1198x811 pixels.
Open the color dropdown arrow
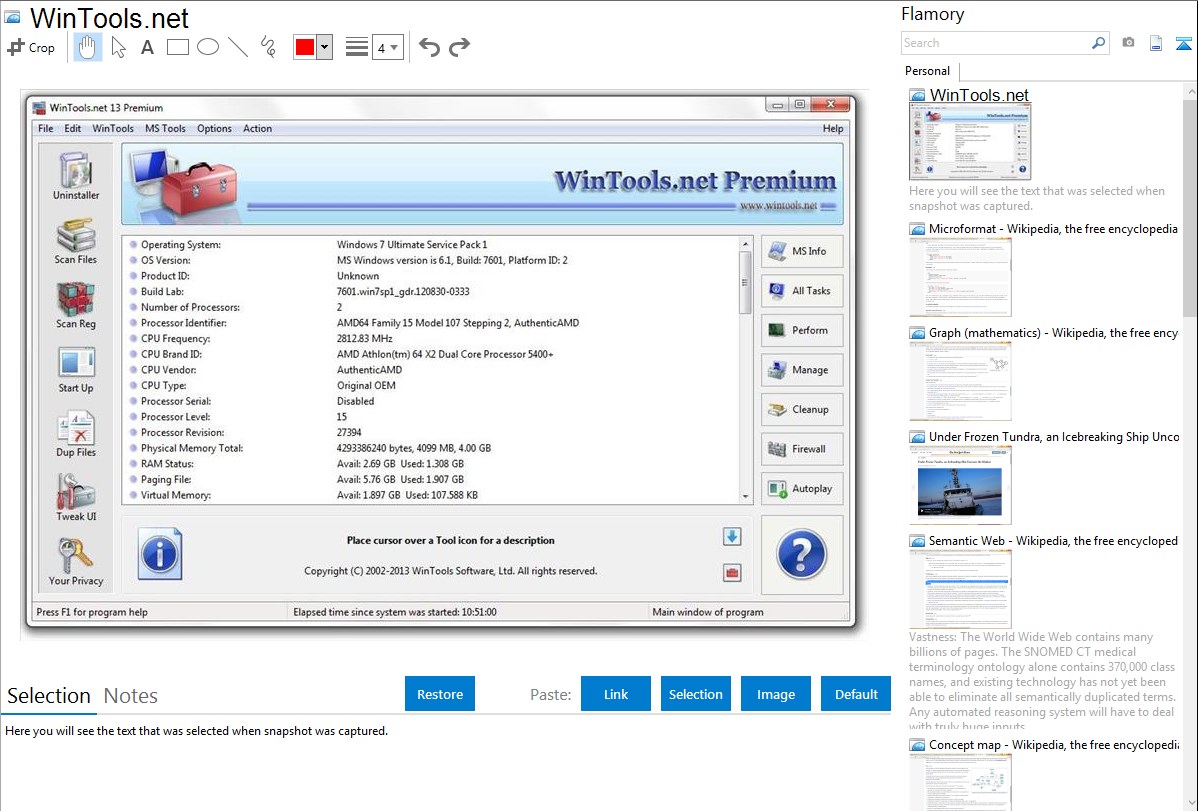[x=325, y=47]
